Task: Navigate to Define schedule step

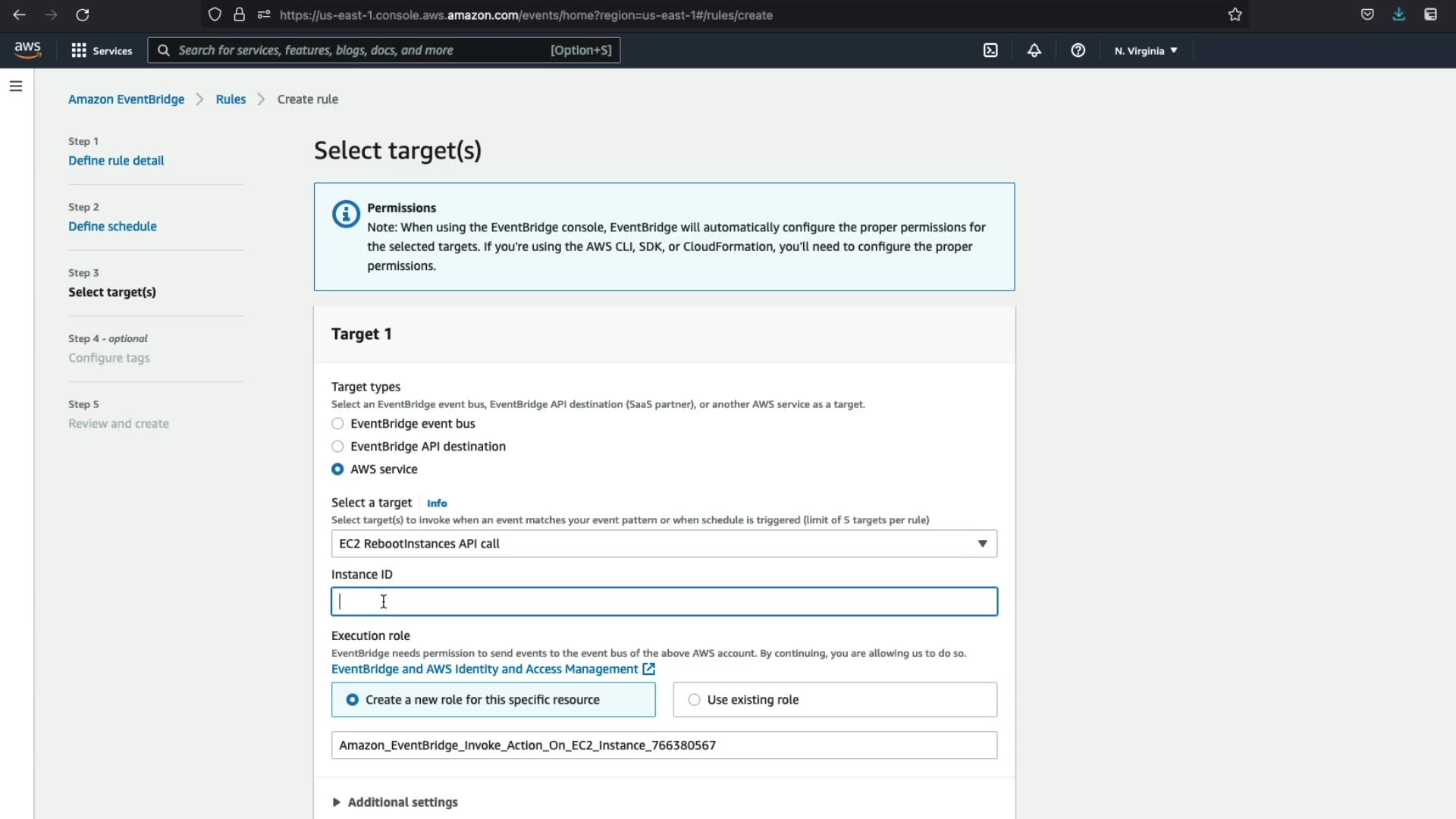Action: click(x=112, y=227)
